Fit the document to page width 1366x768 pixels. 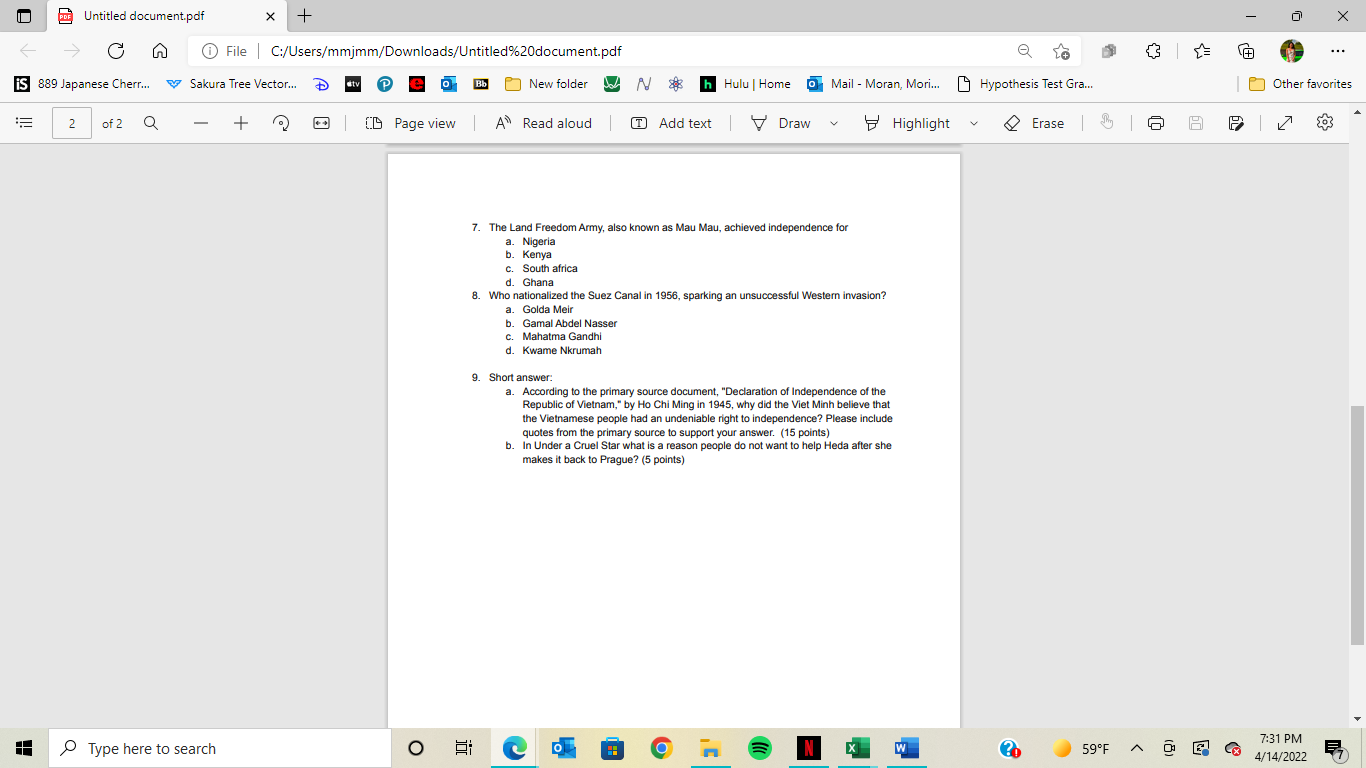[320, 122]
